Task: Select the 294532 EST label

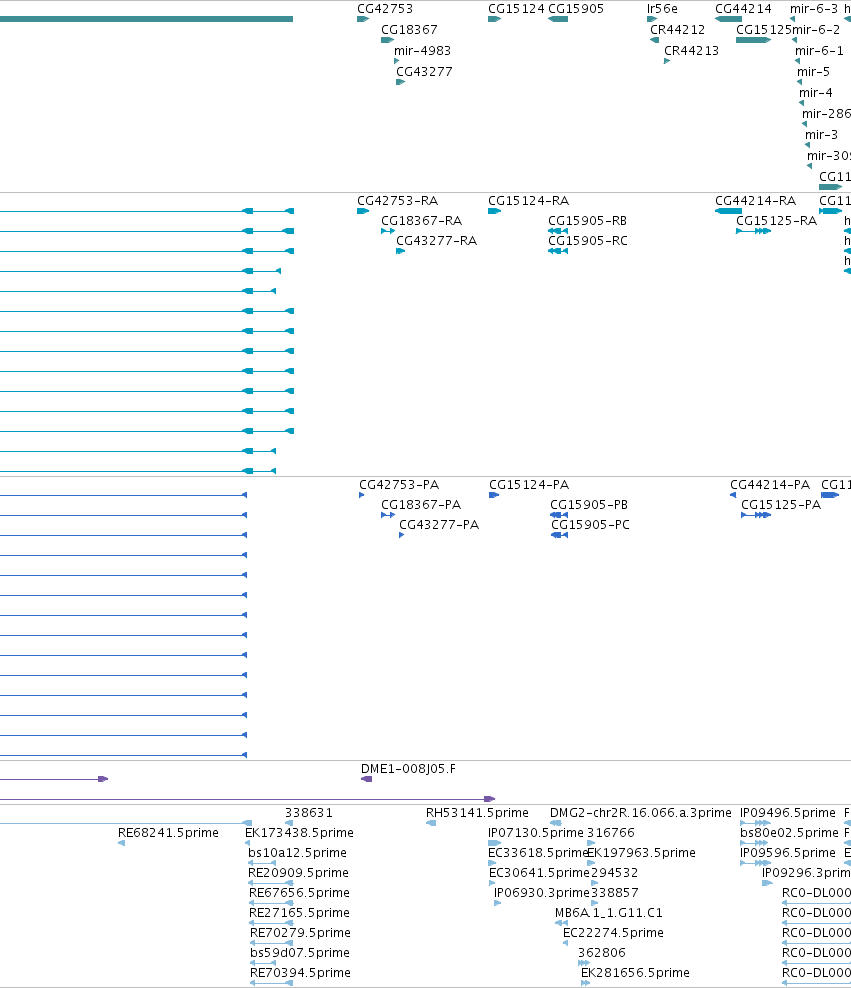Action: 614,873
